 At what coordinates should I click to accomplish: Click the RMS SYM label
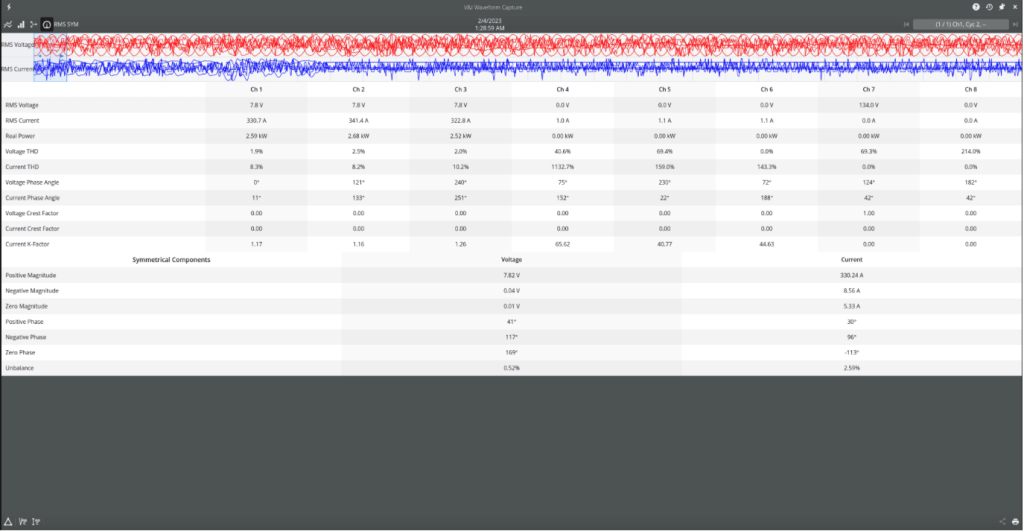[66, 24]
